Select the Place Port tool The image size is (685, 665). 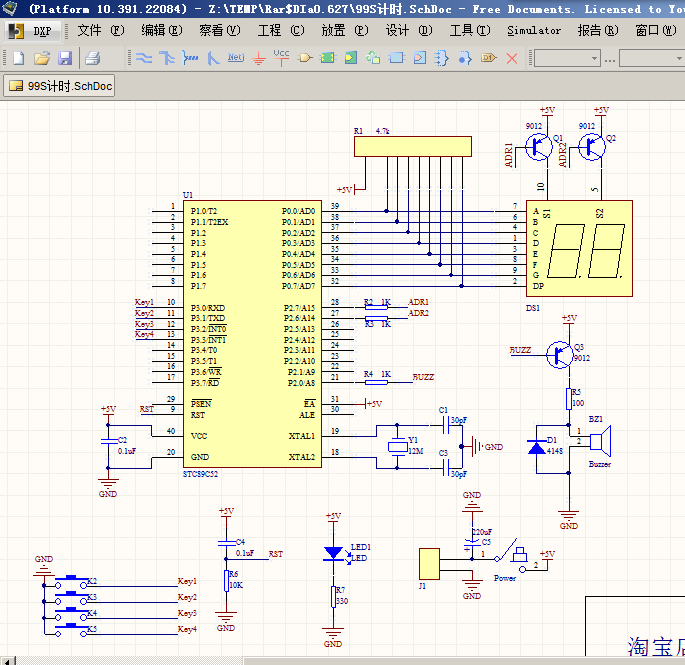pyautogui.click(x=488, y=58)
